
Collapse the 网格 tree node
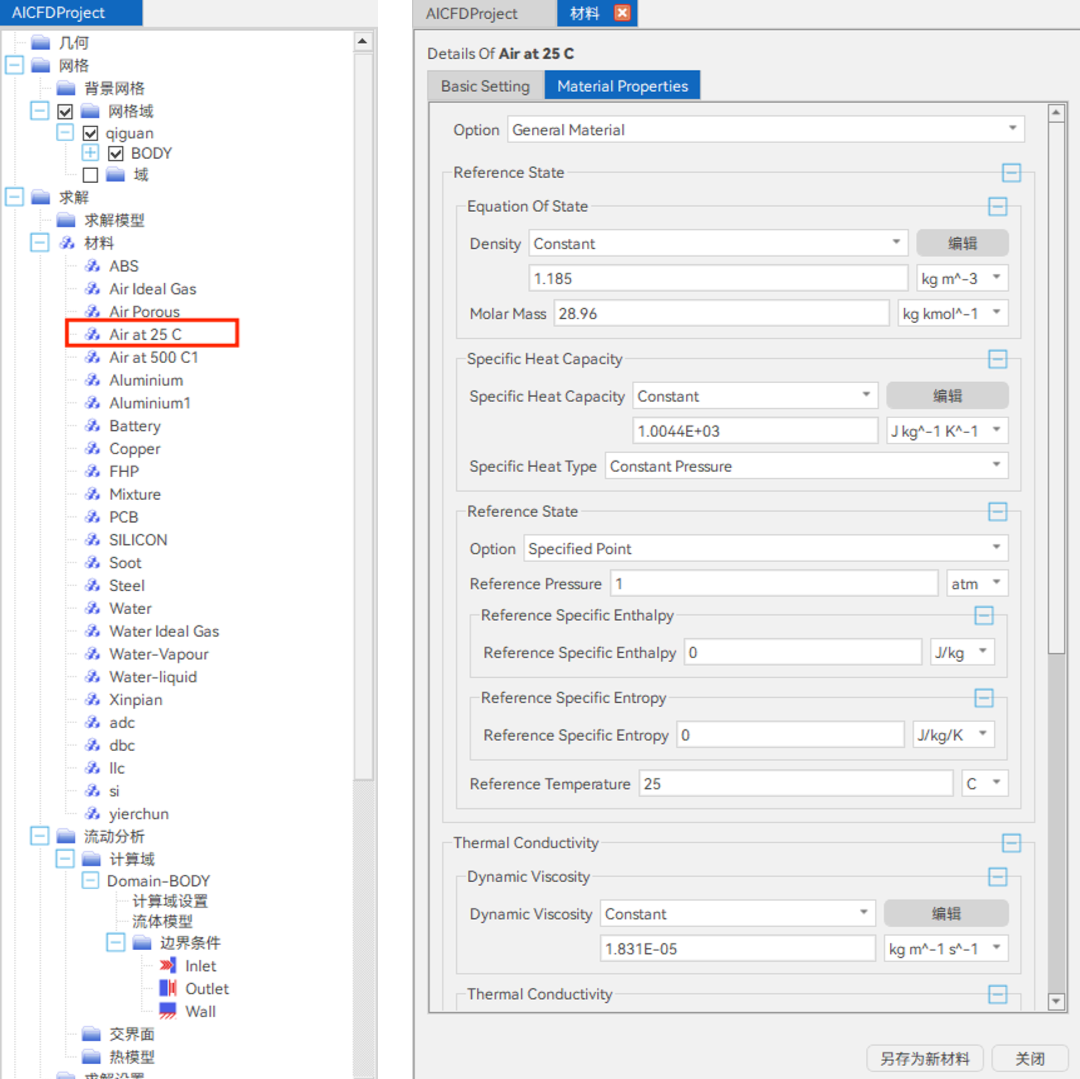14,65
